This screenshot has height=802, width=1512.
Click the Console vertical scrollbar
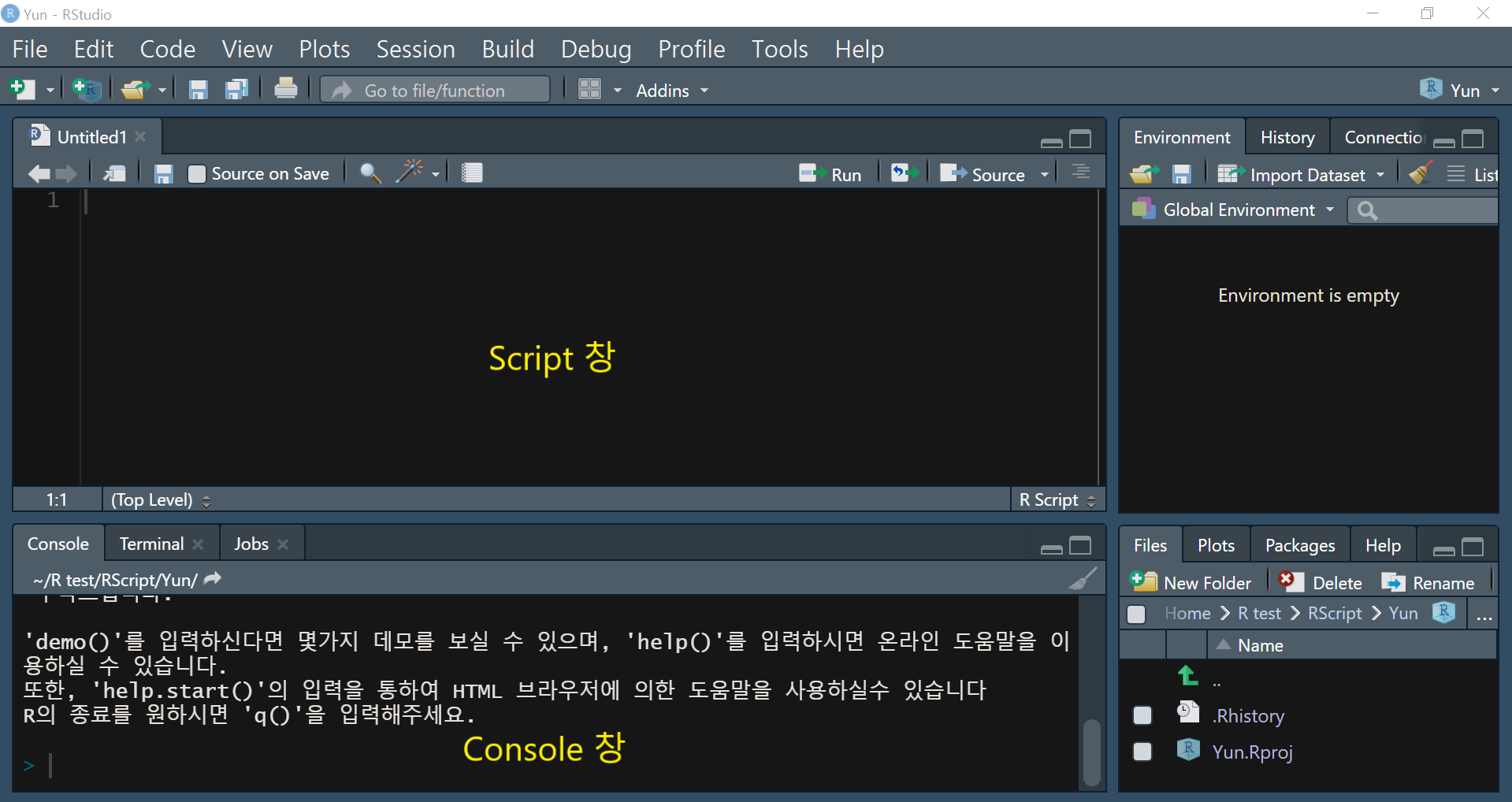click(x=1091, y=752)
